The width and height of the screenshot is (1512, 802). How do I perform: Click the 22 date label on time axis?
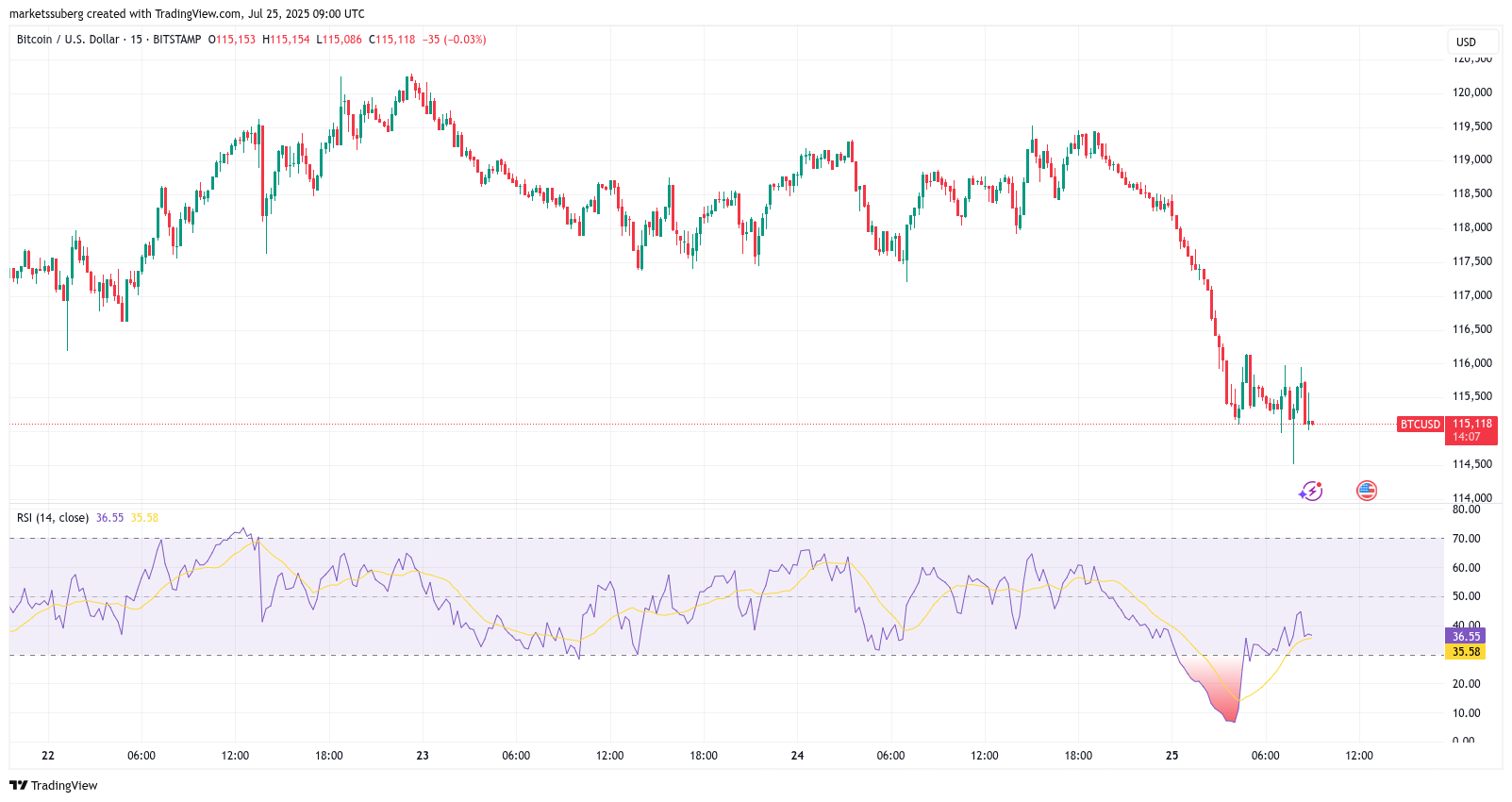click(x=48, y=756)
